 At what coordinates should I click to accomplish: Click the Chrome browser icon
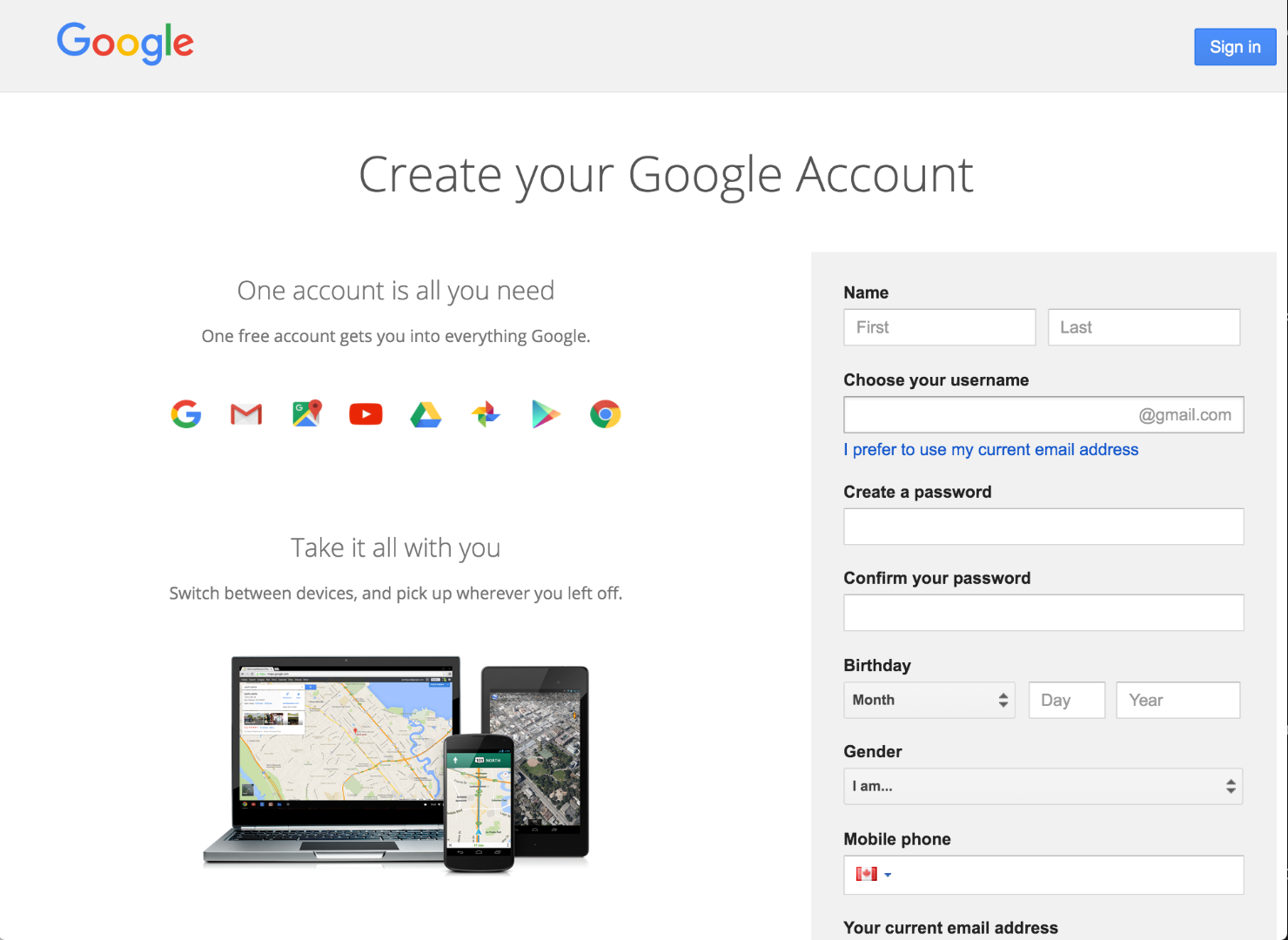pos(605,413)
